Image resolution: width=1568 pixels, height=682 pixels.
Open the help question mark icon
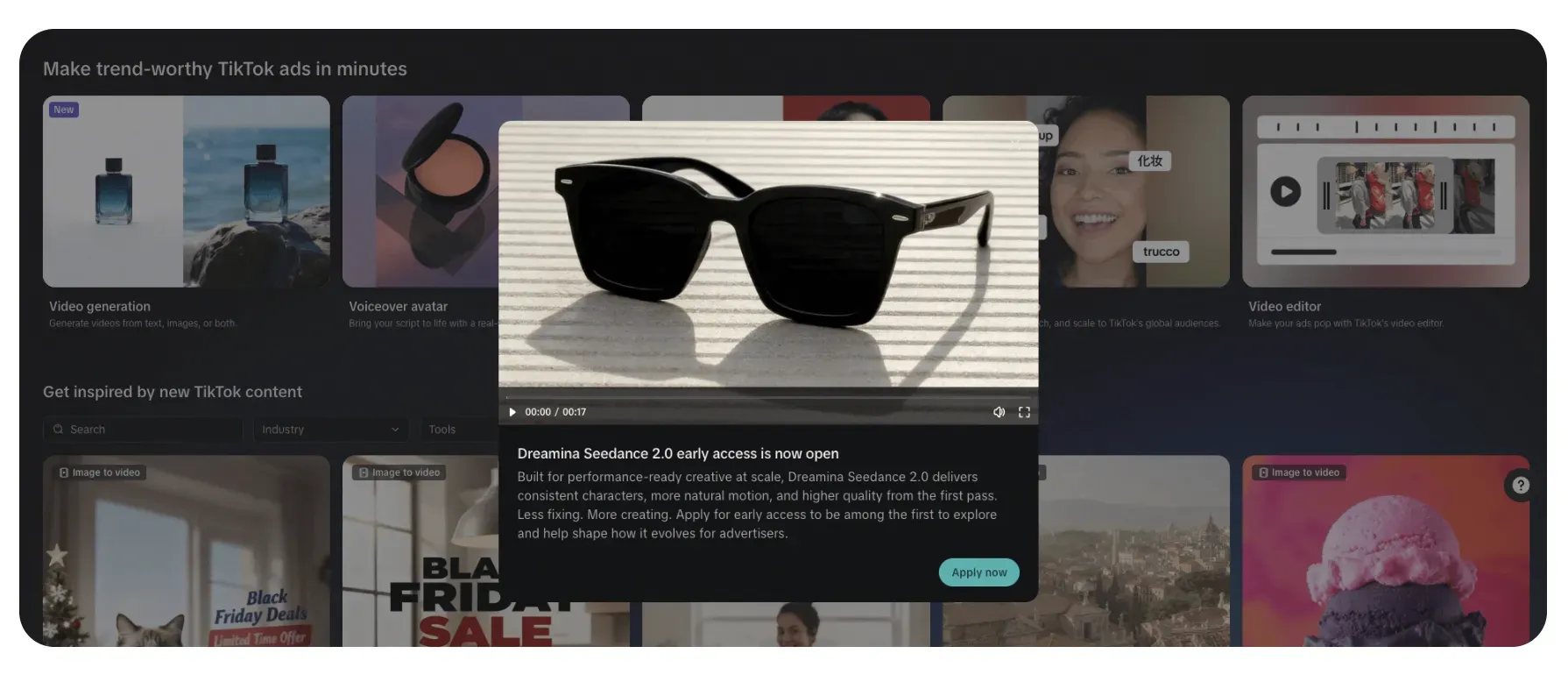[1521, 485]
